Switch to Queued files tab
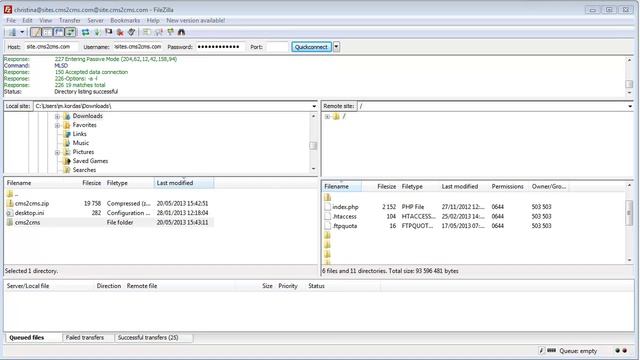 (x=27, y=338)
